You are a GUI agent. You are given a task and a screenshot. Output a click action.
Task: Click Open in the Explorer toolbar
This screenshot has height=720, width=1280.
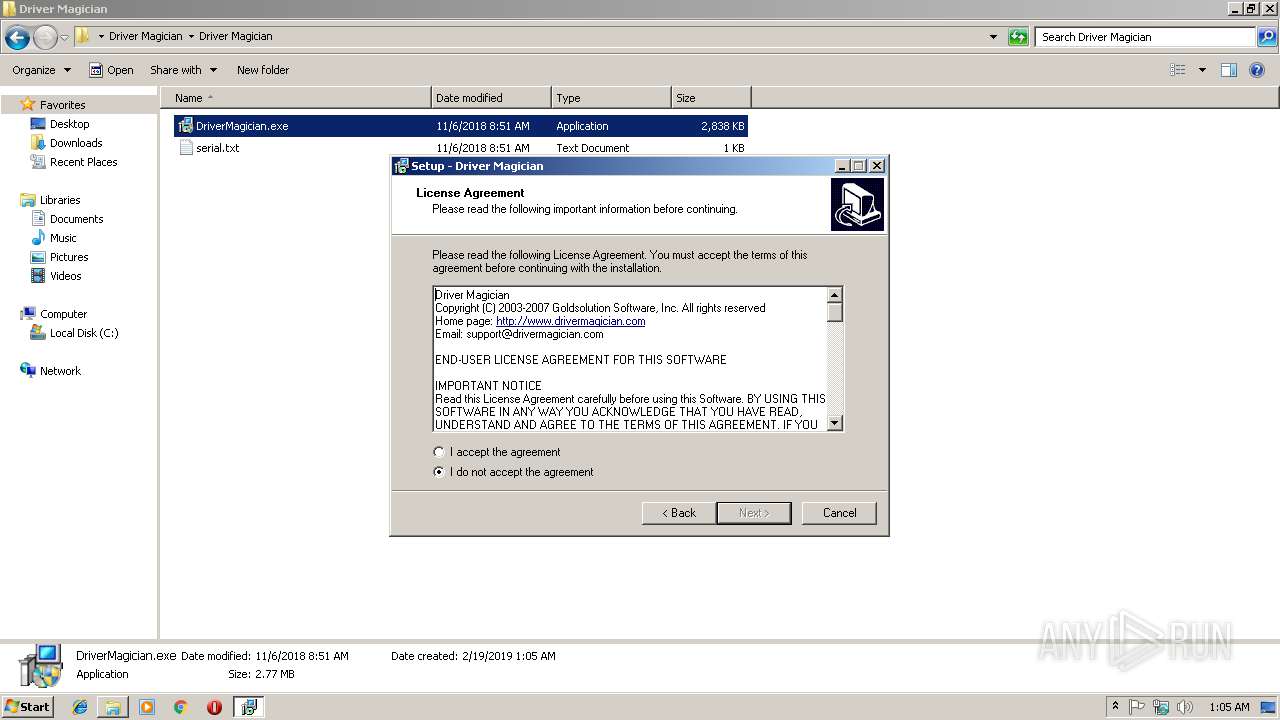click(111, 70)
